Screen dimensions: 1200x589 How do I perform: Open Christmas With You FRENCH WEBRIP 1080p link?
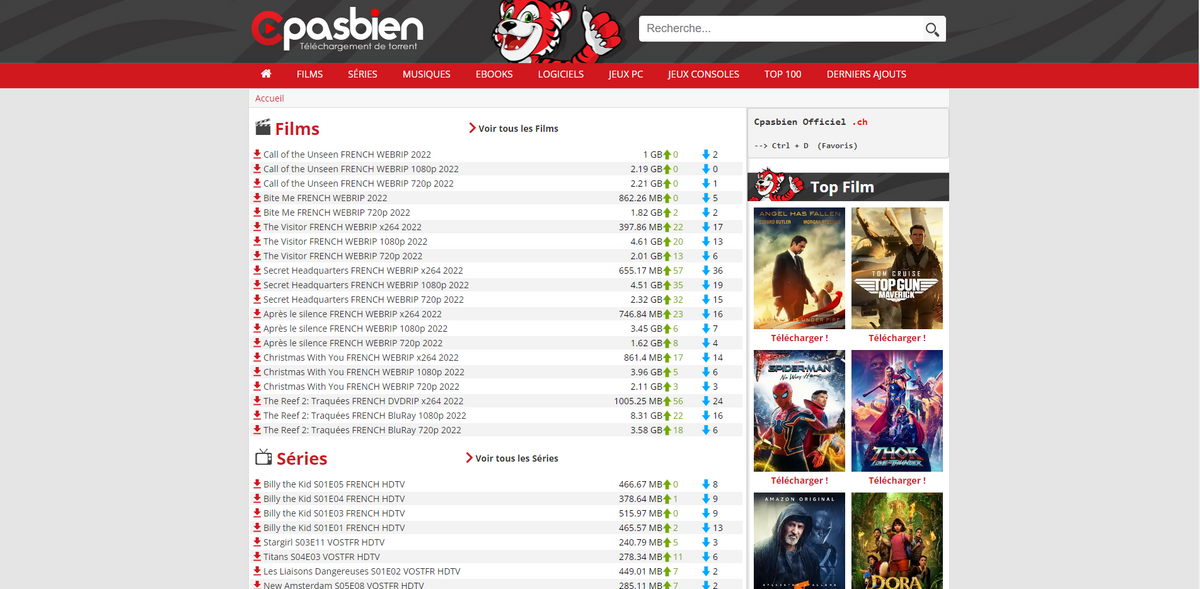coord(363,372)
